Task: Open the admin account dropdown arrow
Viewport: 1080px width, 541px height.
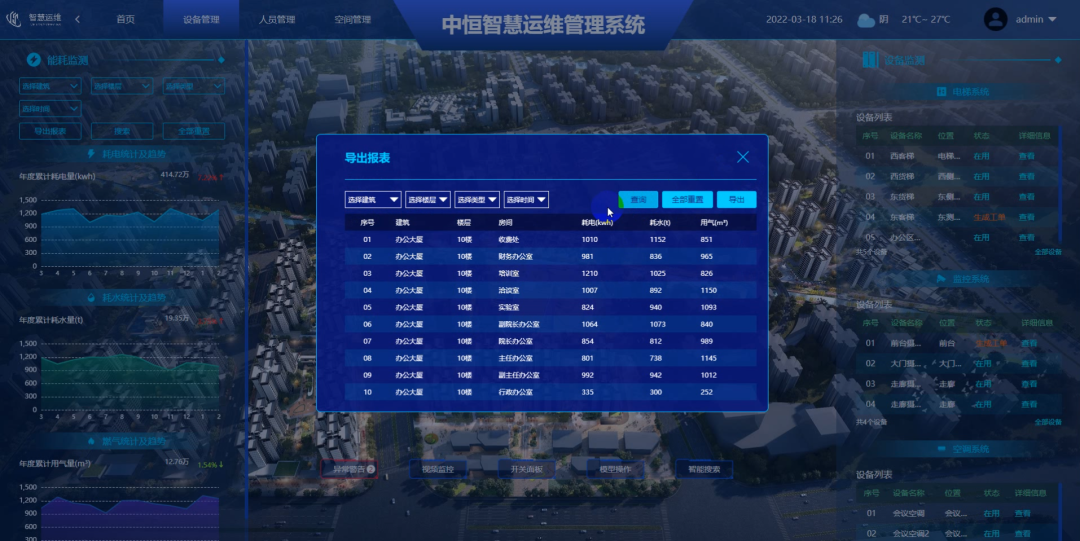Action: point(1052,19)
